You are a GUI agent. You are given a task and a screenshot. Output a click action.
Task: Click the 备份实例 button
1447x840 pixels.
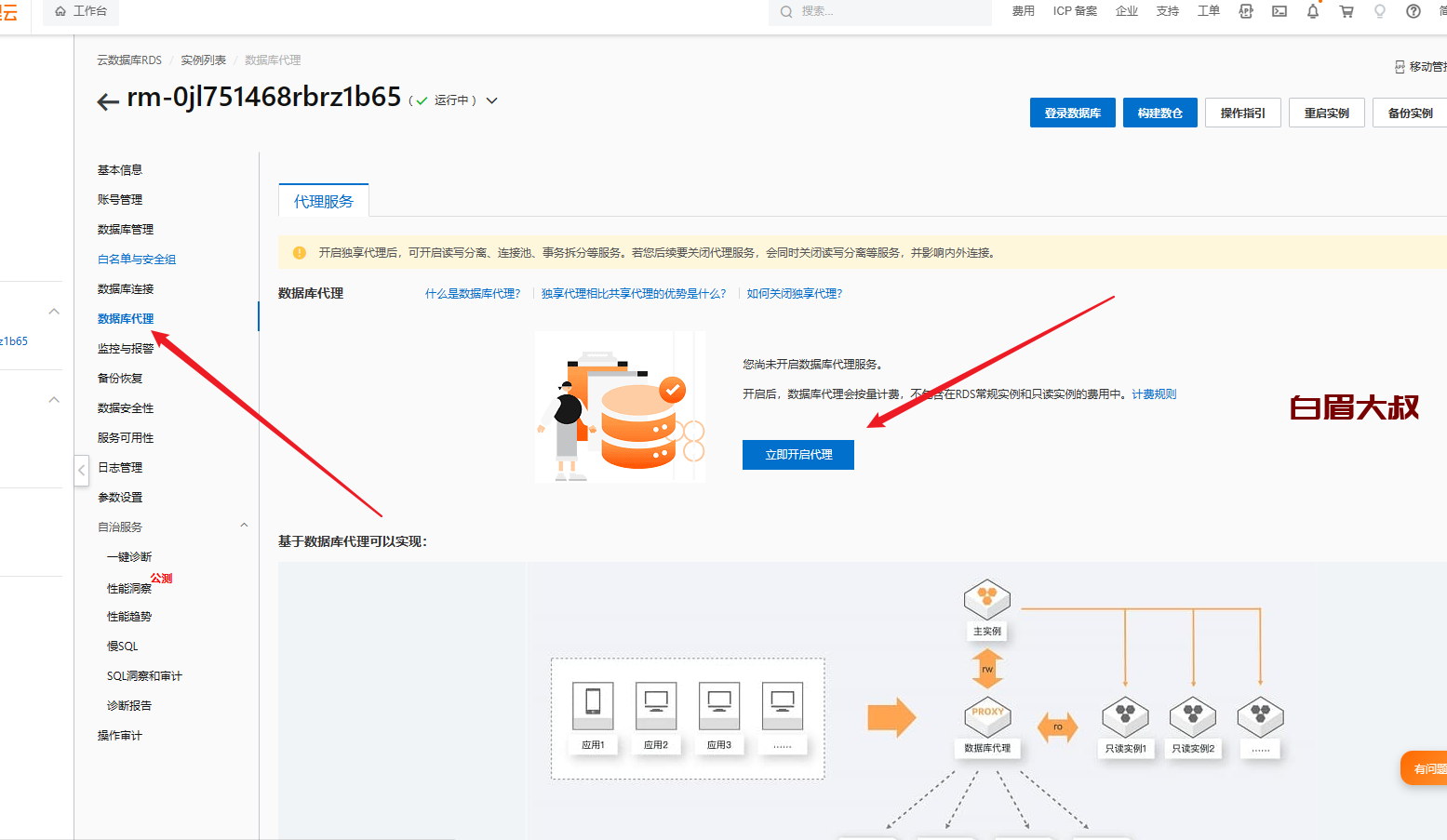click(1410, 113)
